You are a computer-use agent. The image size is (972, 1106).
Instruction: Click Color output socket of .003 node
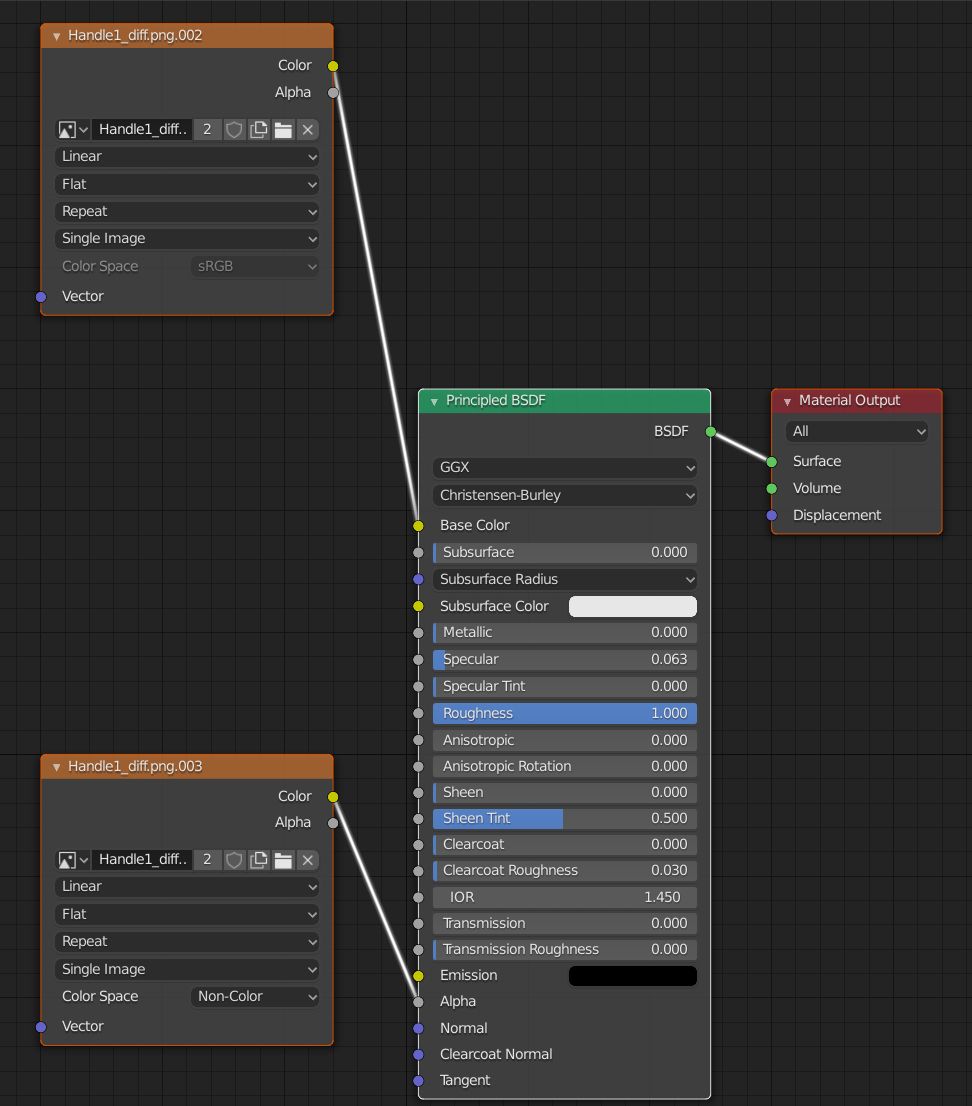point(333,796)
